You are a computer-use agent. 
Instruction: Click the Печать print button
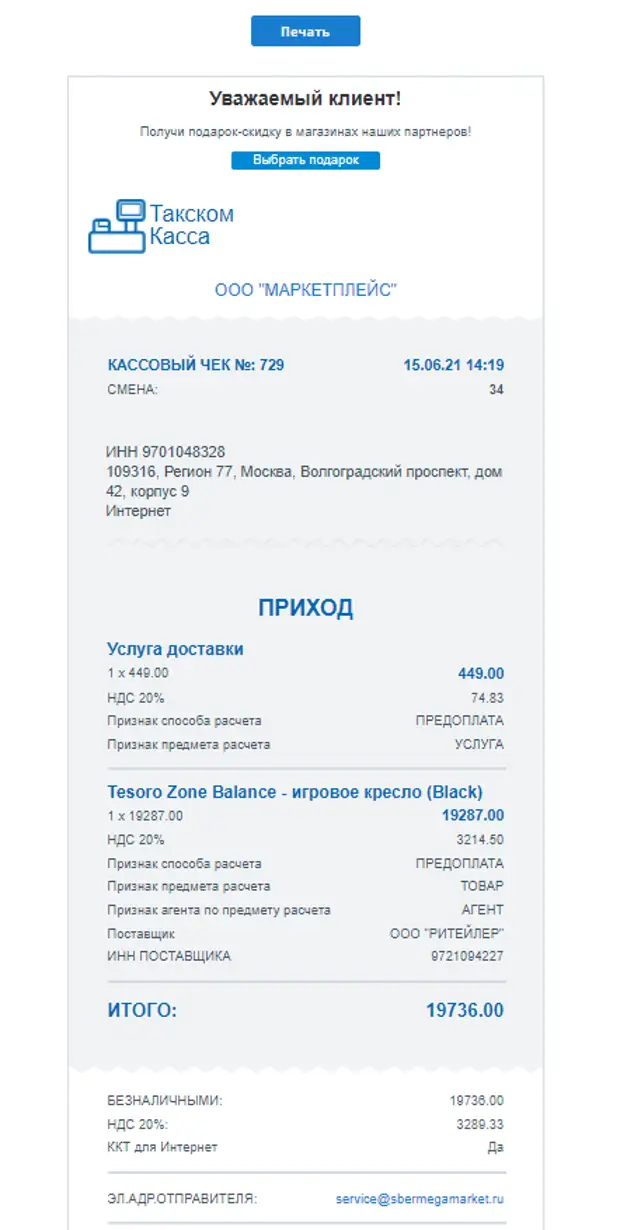(x=305, y=31)
